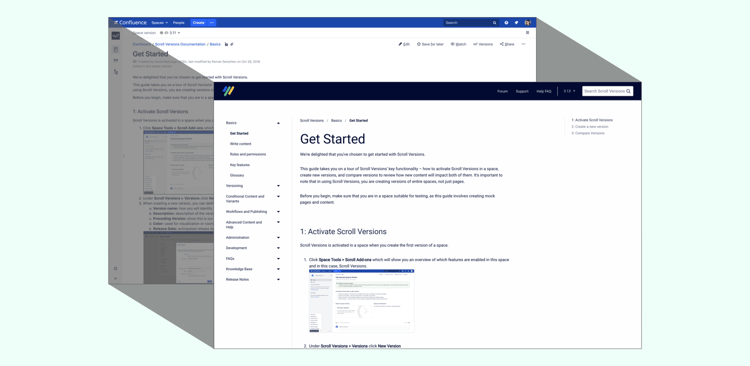
Task: Follow the Scroll Versions breadcrumb in front window
Action: coord(312,121)
